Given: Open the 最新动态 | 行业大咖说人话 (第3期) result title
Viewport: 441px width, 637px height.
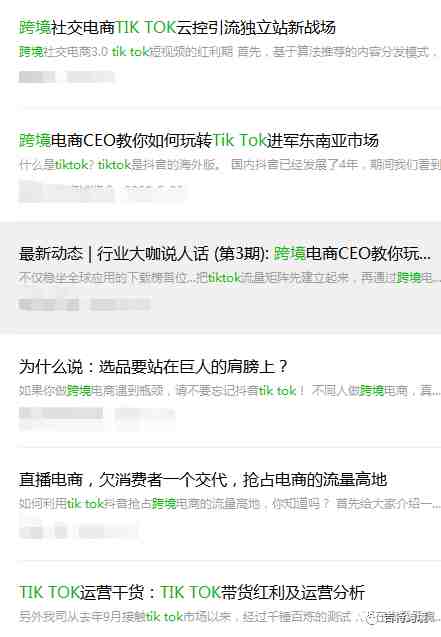Looking at the screenshot, I should (x=225, y=254).
